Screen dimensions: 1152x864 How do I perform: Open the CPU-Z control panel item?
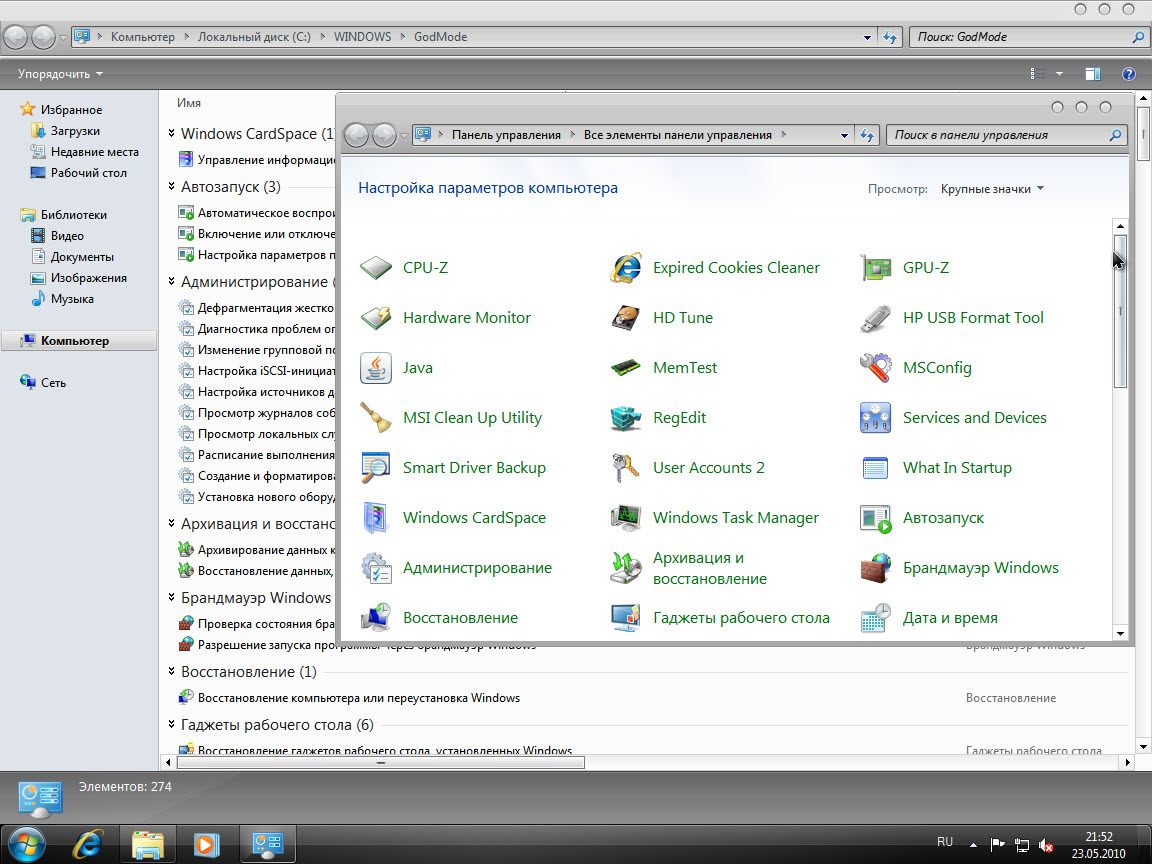point(425,268)
